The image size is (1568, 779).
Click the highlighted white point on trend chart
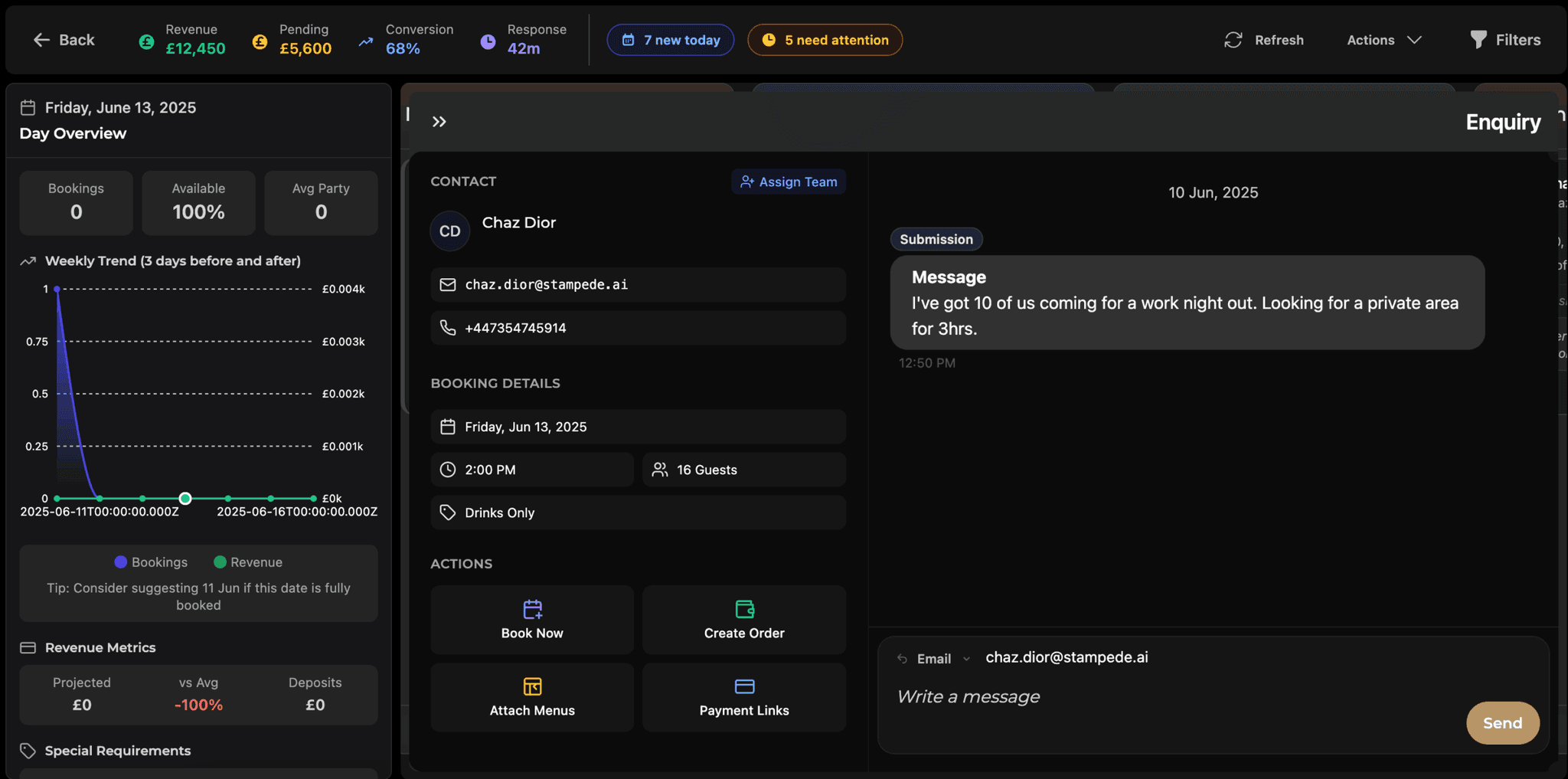coord(185,499)
